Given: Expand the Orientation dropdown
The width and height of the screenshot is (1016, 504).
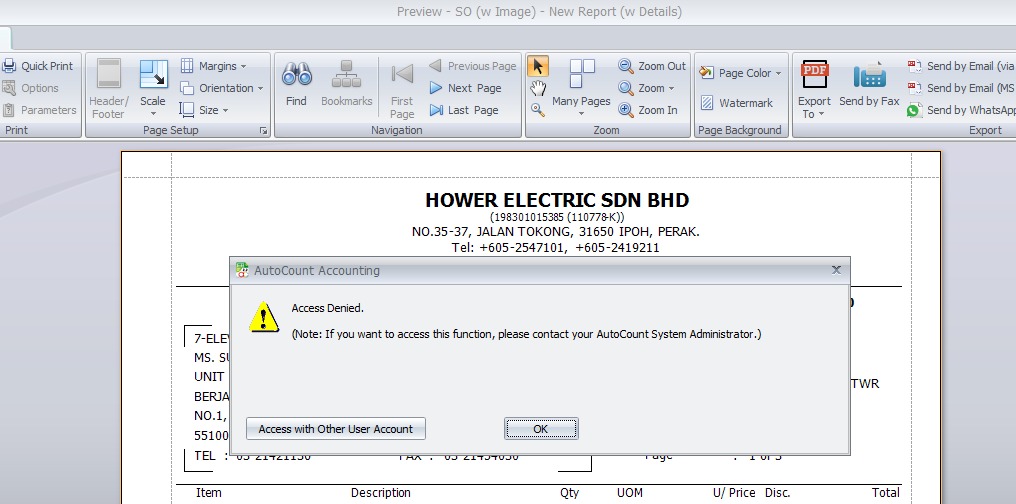Looking at the screenshot, I should tap(222, 88).
